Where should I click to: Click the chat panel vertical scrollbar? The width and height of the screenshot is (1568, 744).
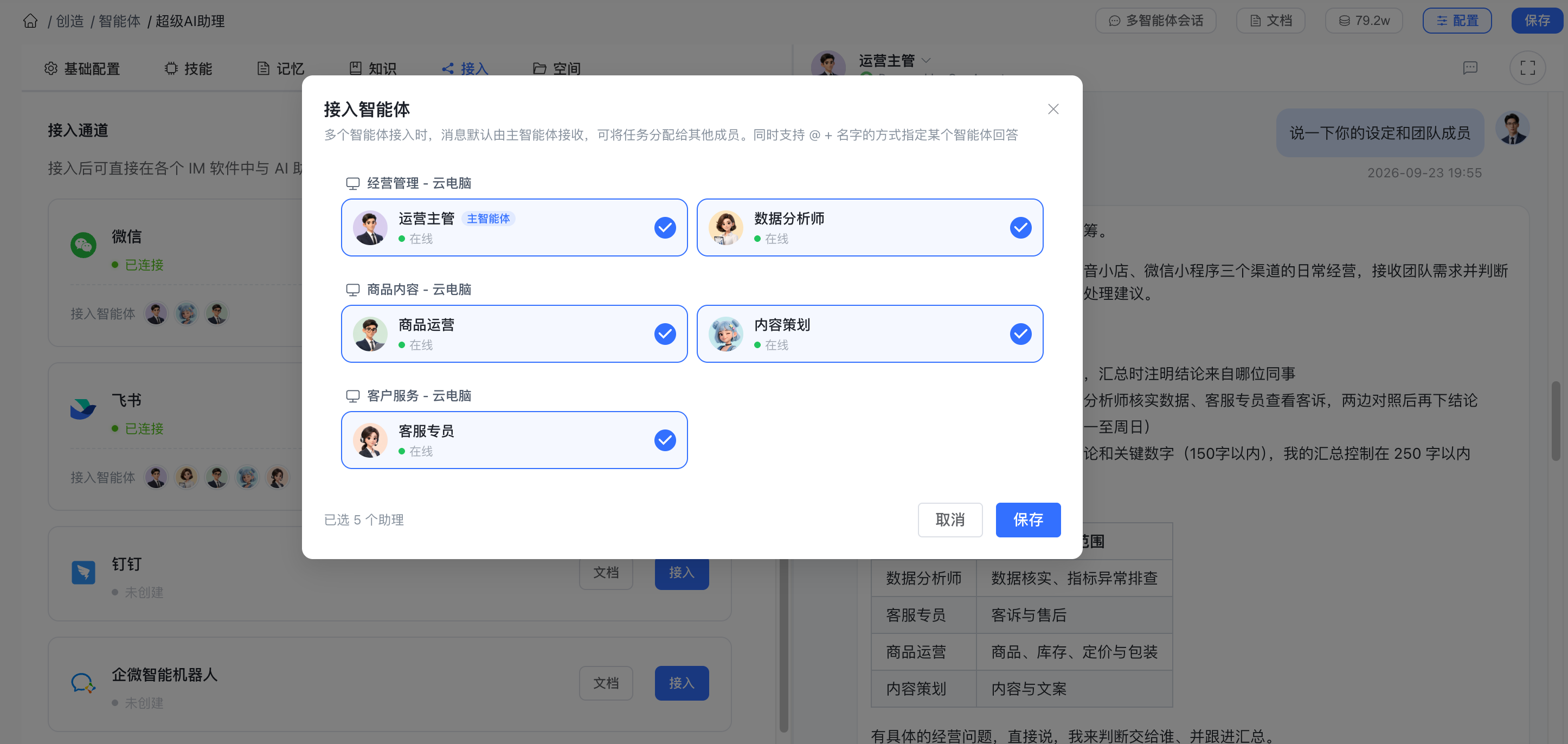1556,421
